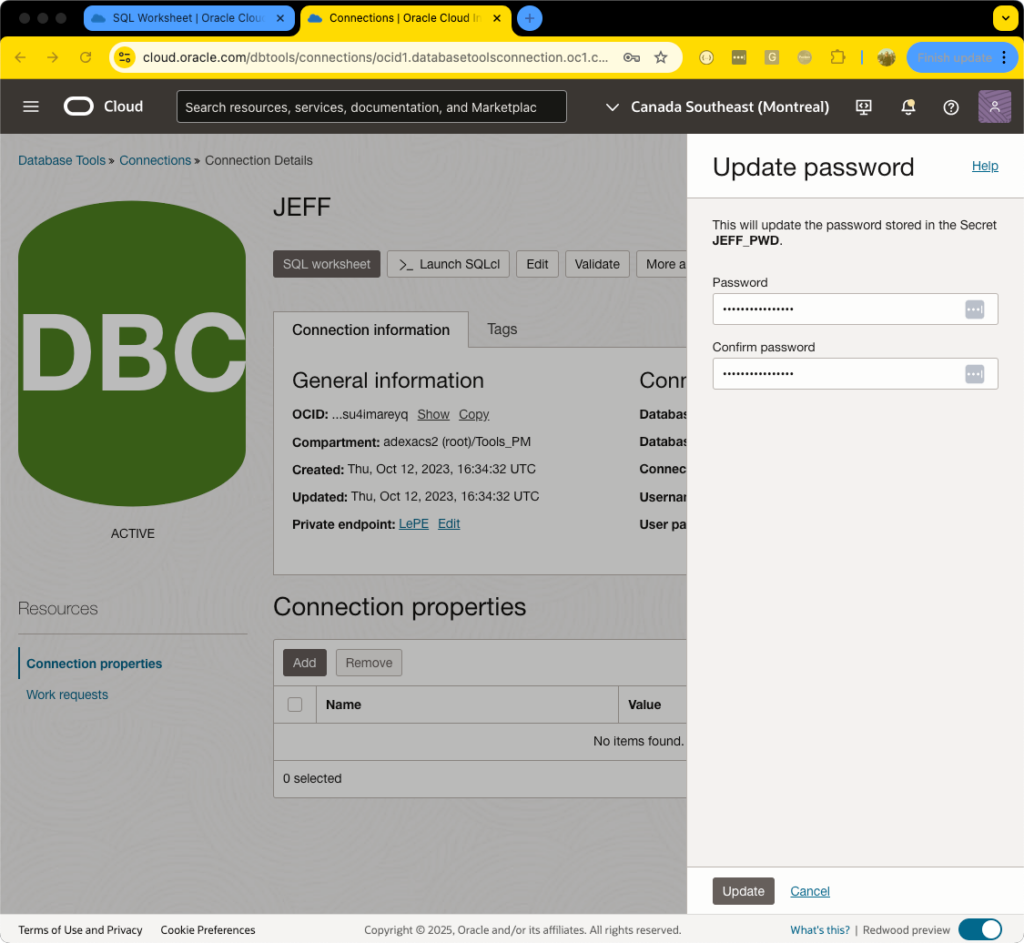
Task: Click the browser address bar URL
Action: pos(376,57)
